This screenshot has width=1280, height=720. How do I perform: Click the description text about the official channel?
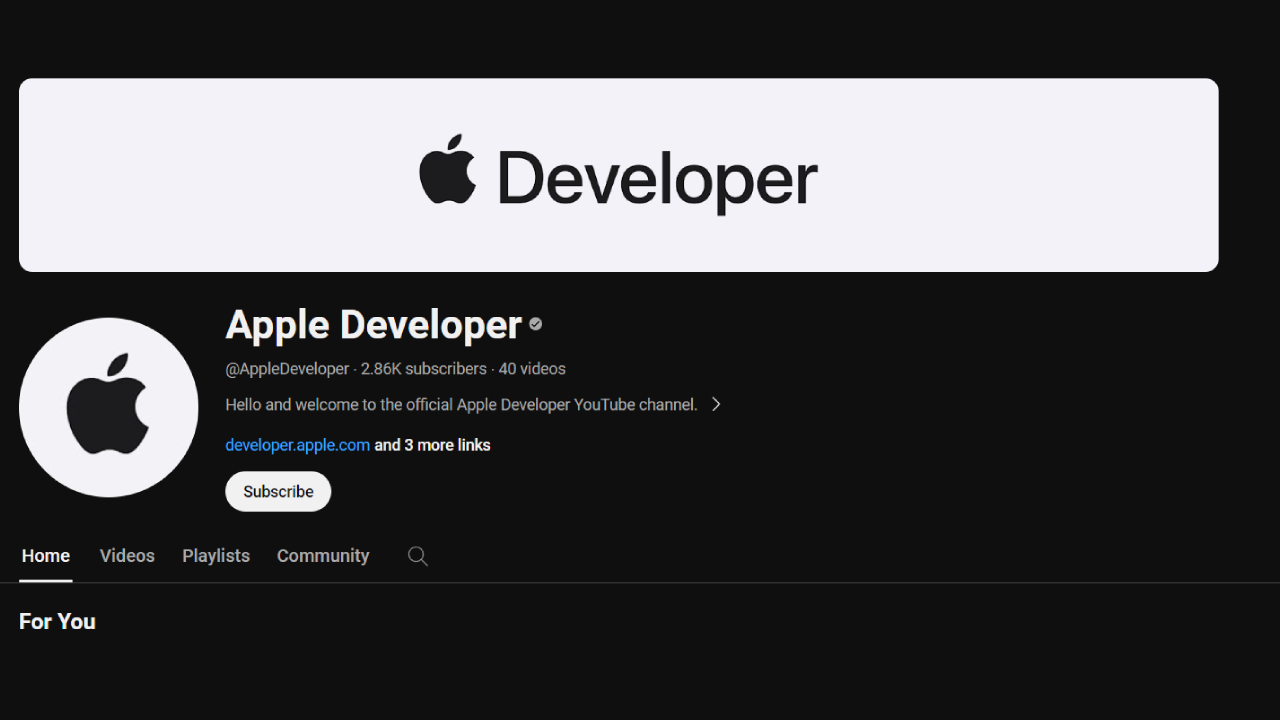pos(461,404)
